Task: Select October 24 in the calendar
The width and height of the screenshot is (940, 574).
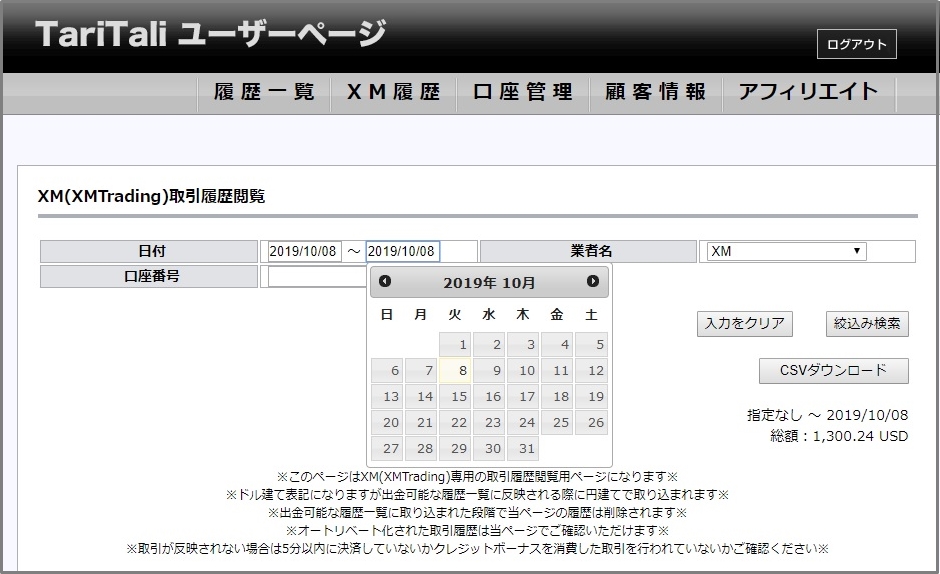Action: [x=523, y=423]
